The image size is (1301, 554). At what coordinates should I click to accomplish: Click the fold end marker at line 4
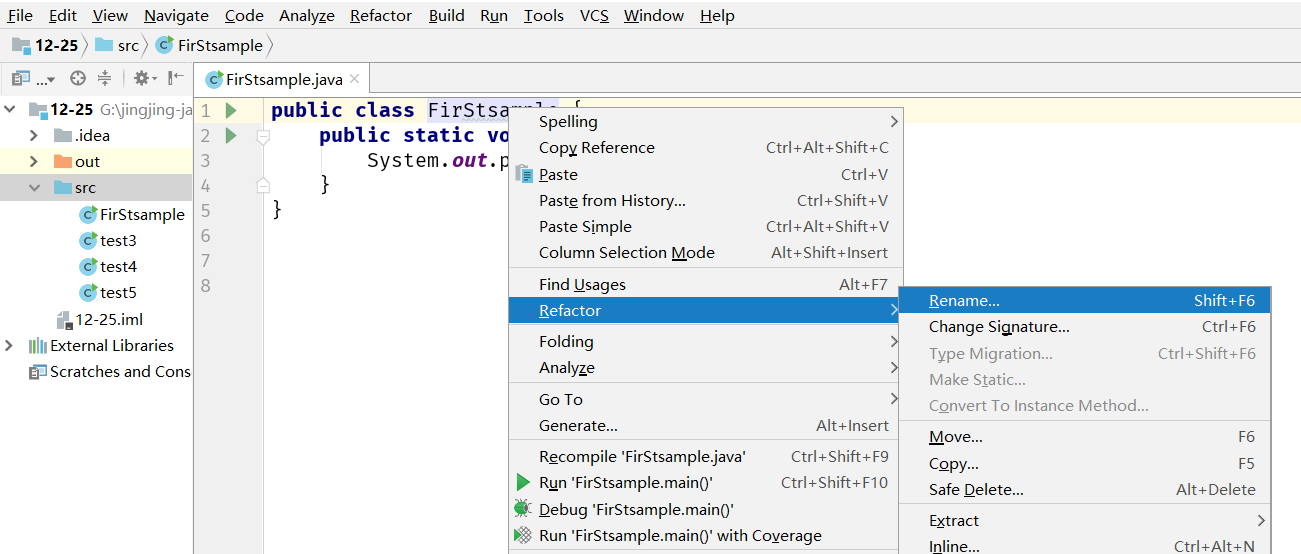click(263, 185)
